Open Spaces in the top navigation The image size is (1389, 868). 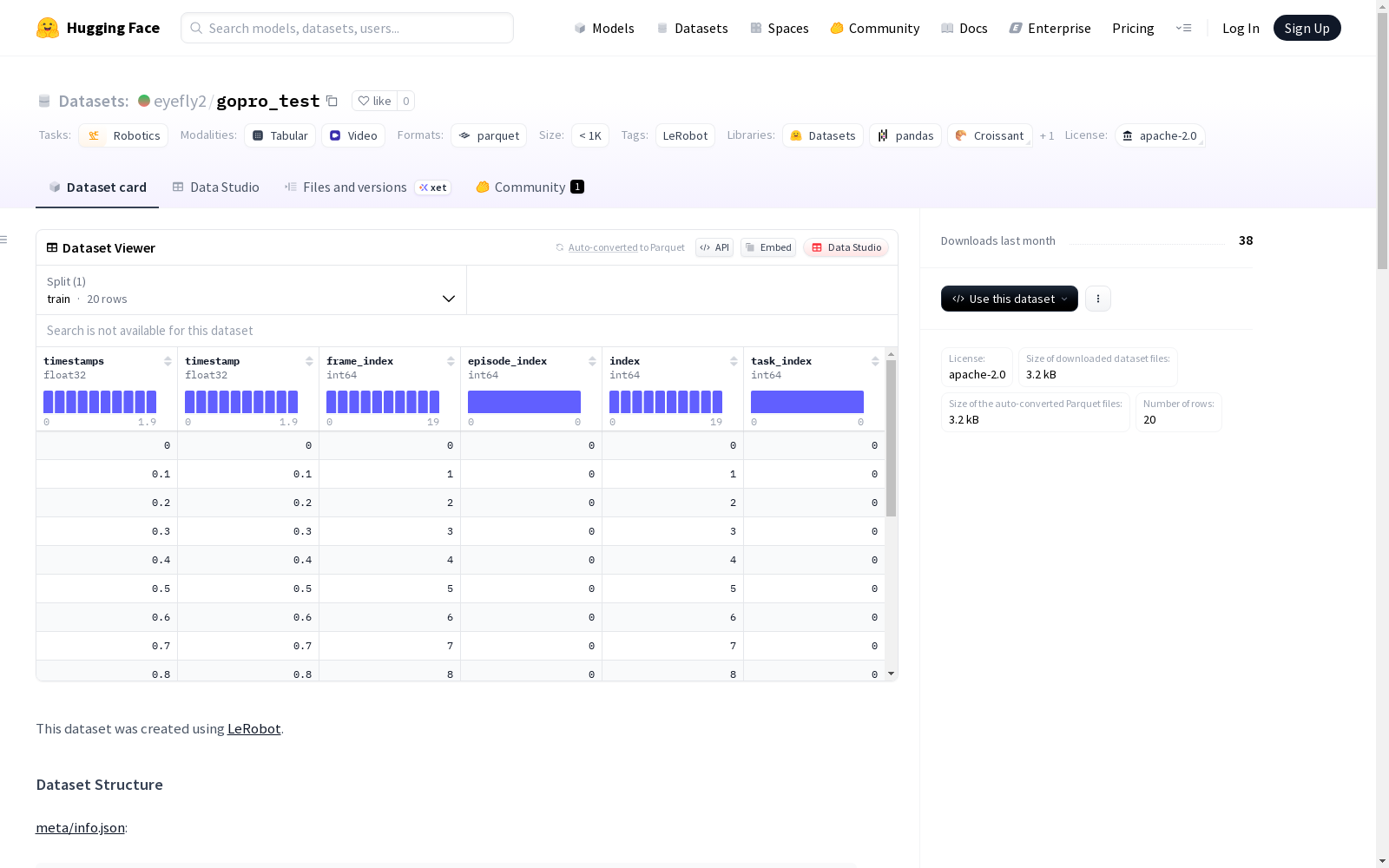point(780,28)
